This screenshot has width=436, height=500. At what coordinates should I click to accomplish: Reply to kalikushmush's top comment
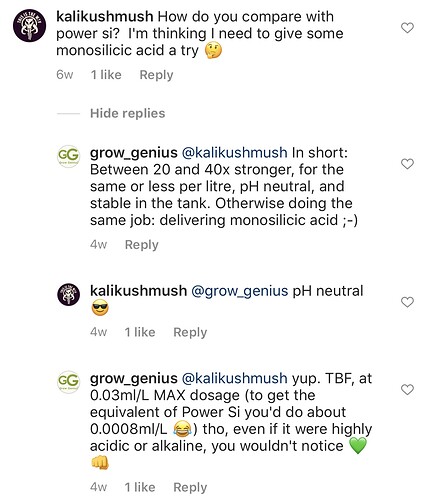tap(156, 75)
